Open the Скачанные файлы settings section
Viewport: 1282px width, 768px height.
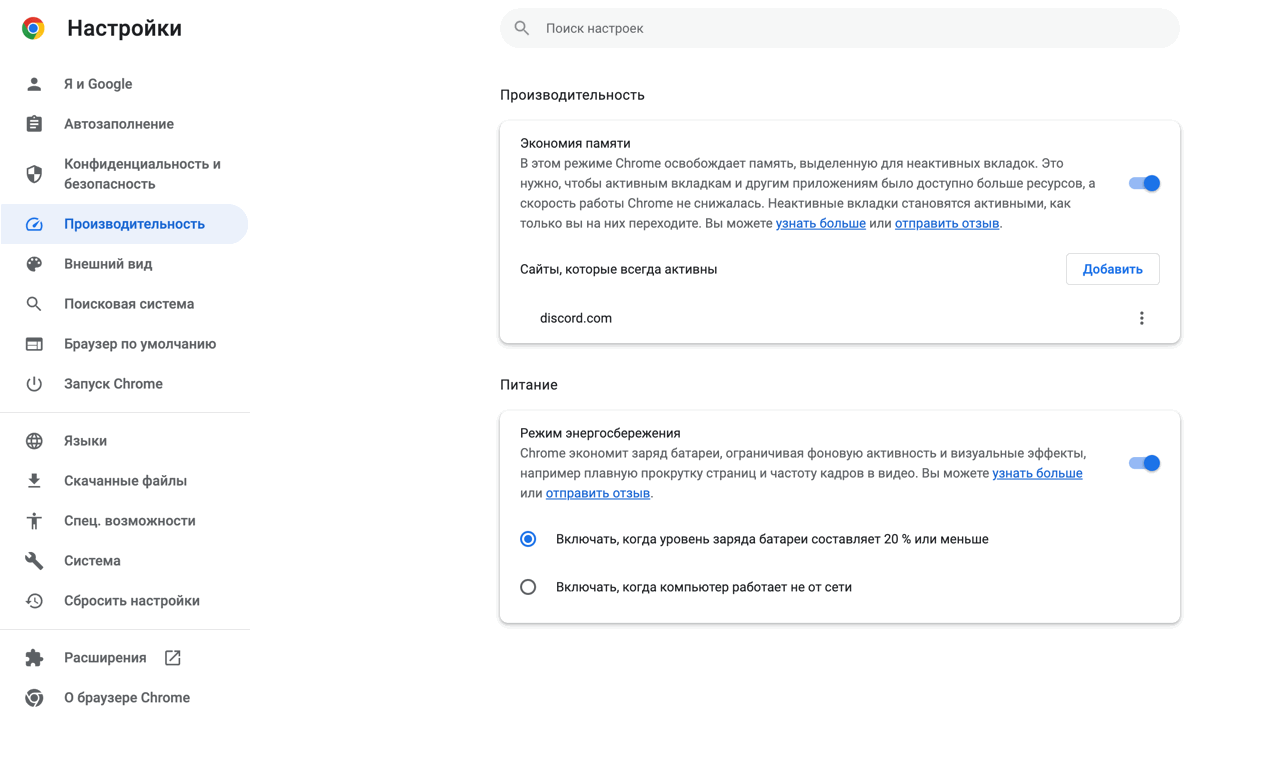click(x=125, y=481)
